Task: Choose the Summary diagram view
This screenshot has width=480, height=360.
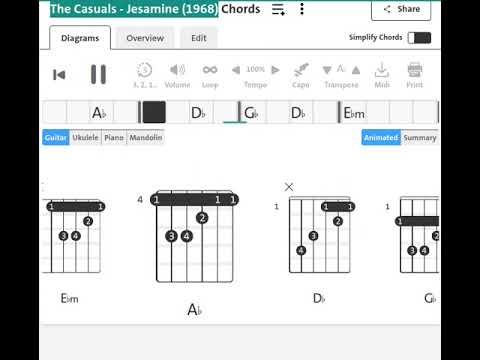Action: pos(420,137)
